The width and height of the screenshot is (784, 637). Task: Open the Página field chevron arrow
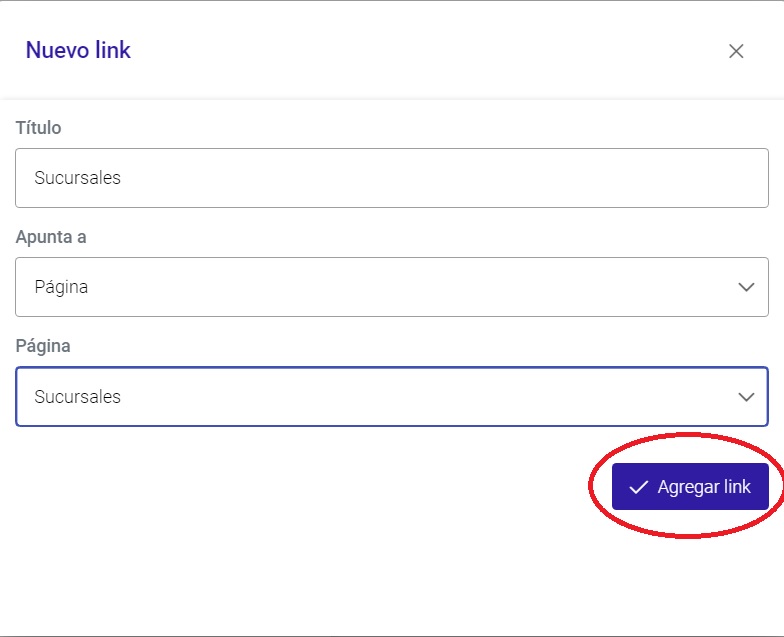tap(746, 397)
